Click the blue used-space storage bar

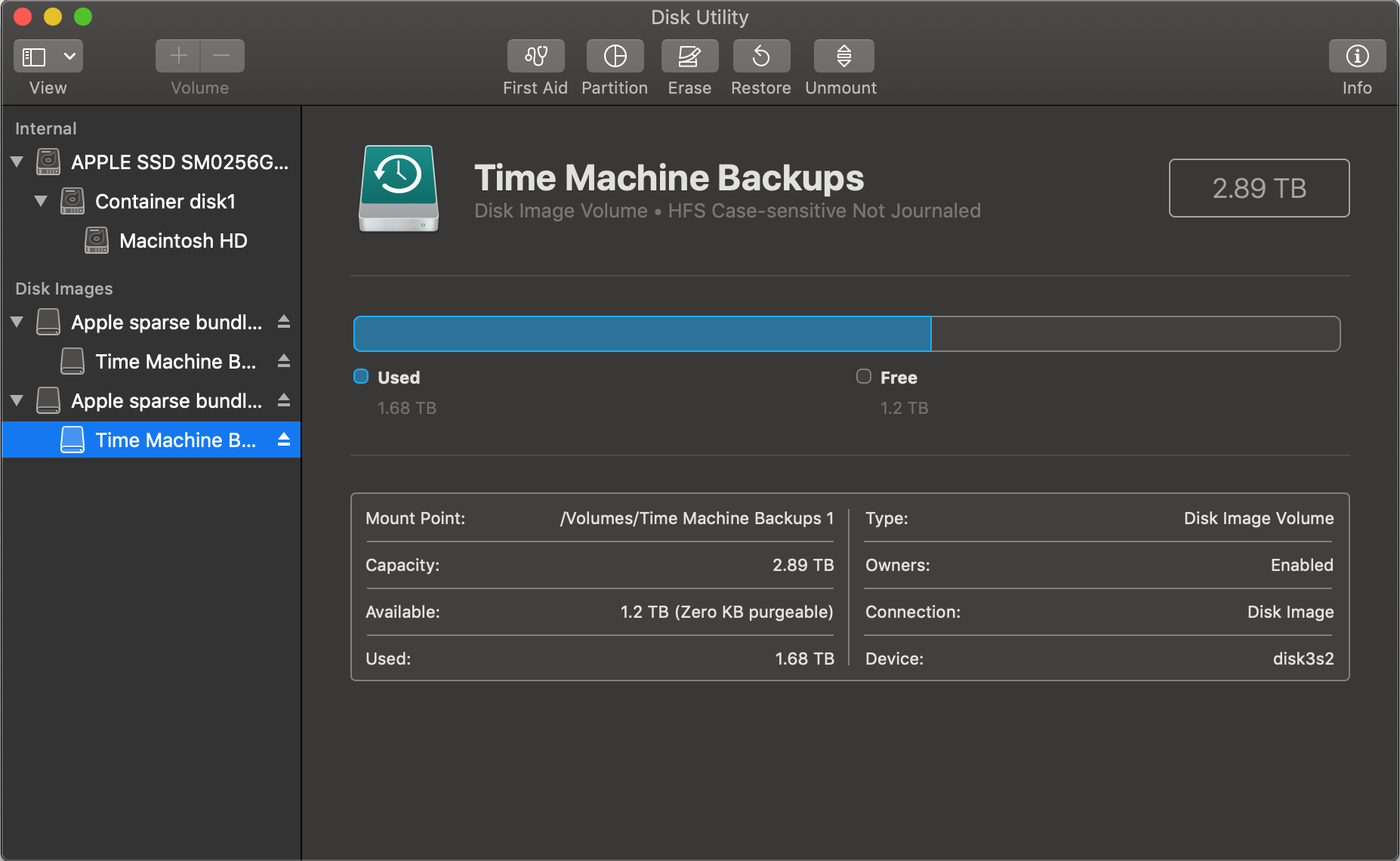(641, 333)
